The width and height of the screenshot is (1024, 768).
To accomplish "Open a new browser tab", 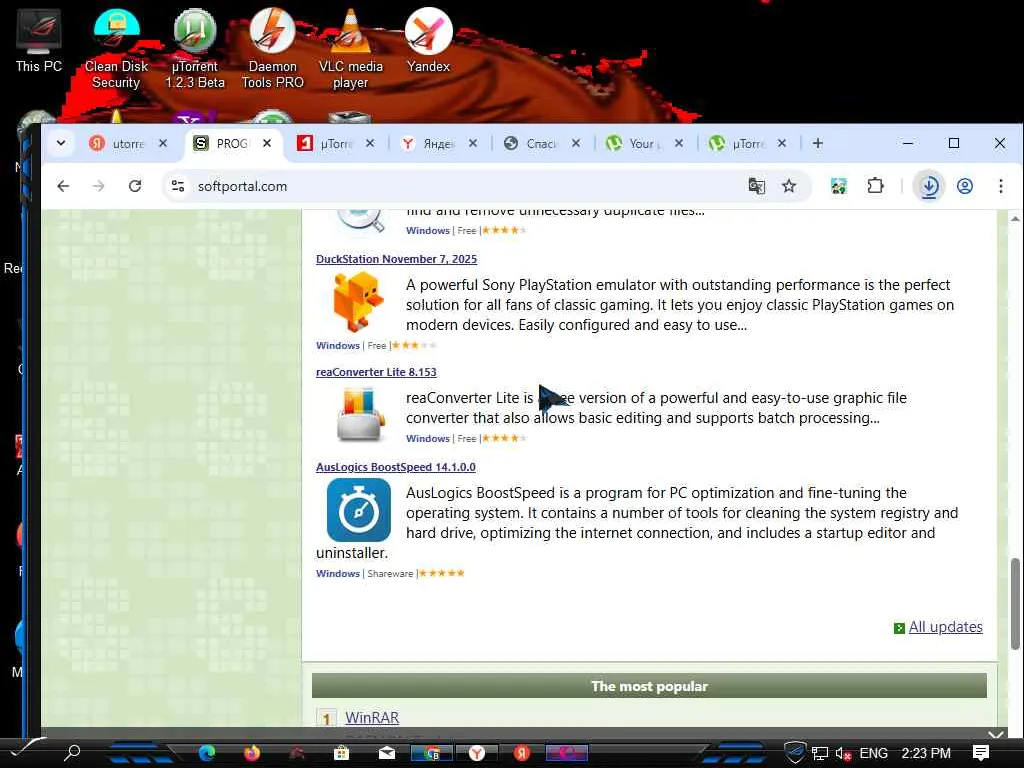I will (x=818, y=143).
